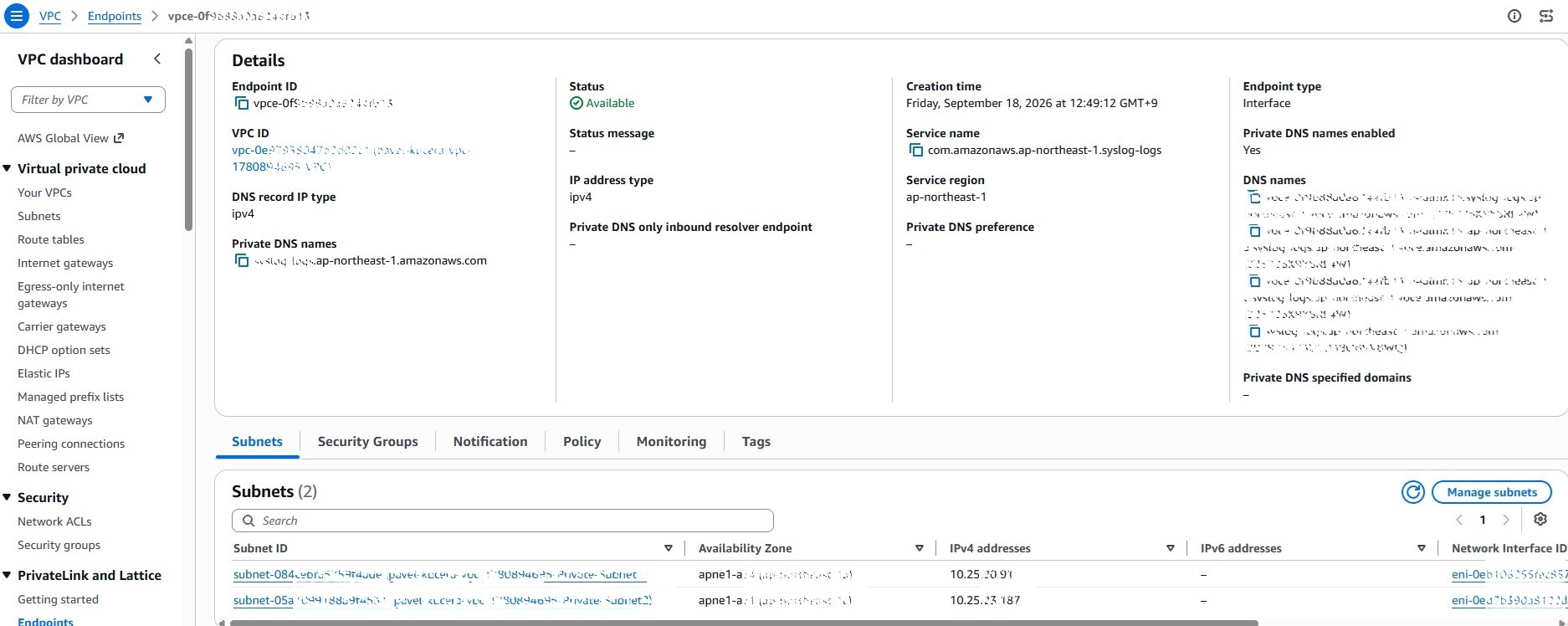Open the AWS navigation hamburger menu
The height and width of the screenshot is (626, 1568).
[16, 16]
